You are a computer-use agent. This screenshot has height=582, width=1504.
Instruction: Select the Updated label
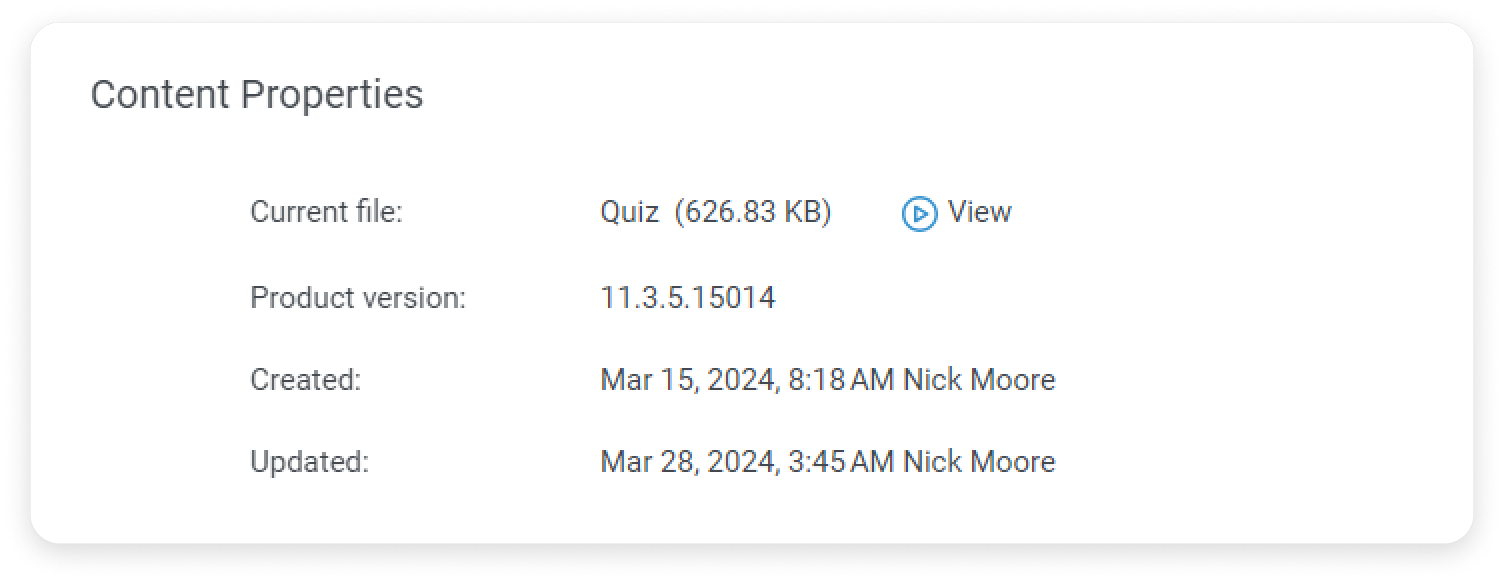pyautogui.click(x=309, y=462)
